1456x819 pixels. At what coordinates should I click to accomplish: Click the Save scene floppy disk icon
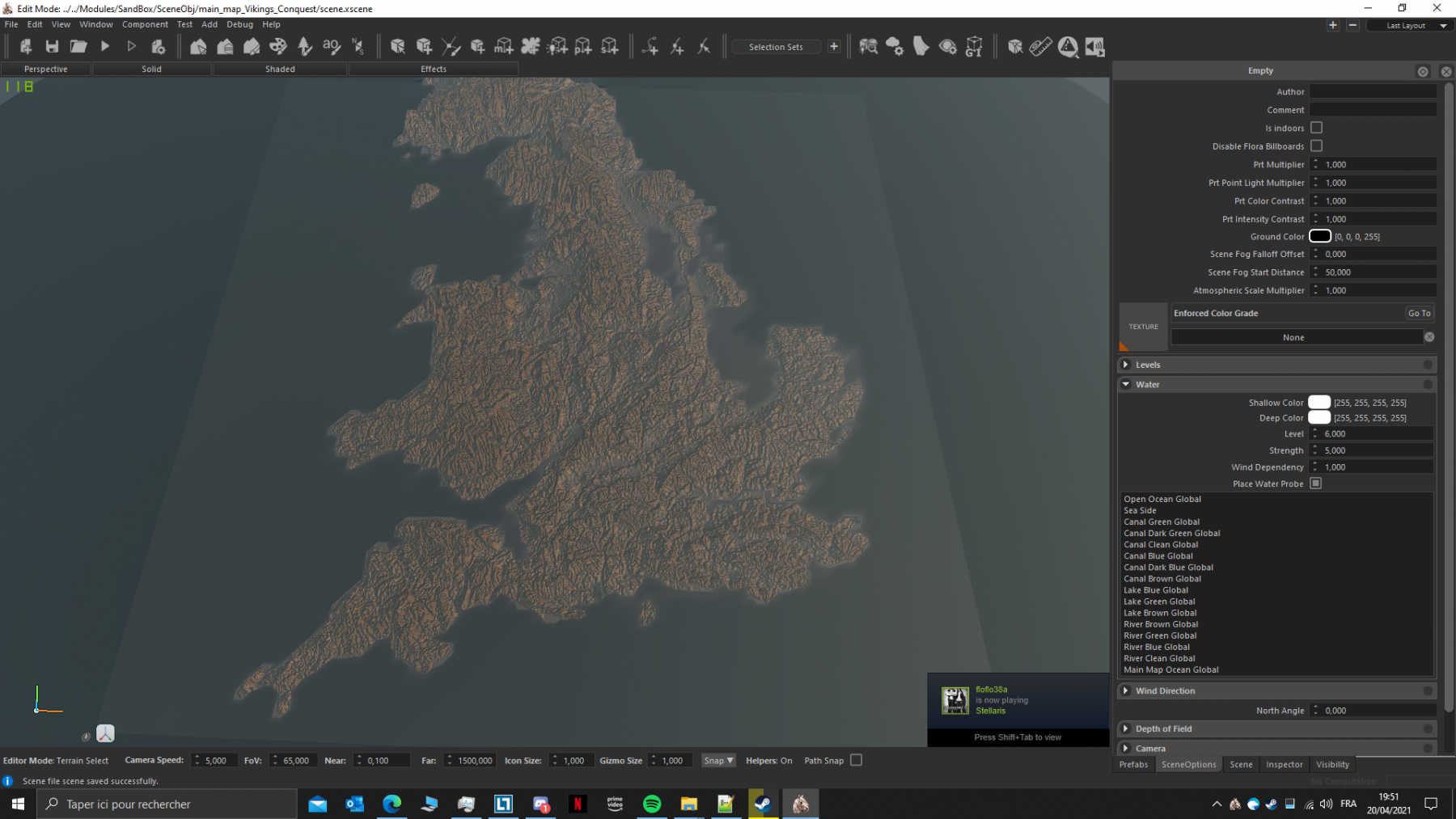click(52, 47)
